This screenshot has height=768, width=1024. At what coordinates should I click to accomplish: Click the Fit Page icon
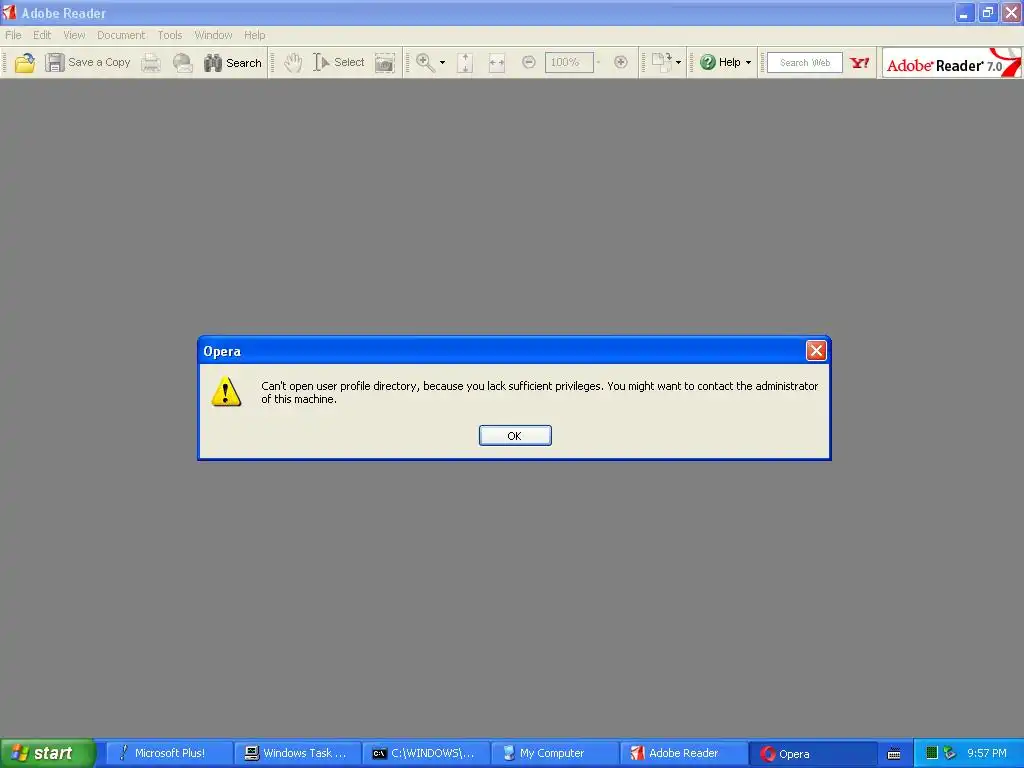coord(465,63)
